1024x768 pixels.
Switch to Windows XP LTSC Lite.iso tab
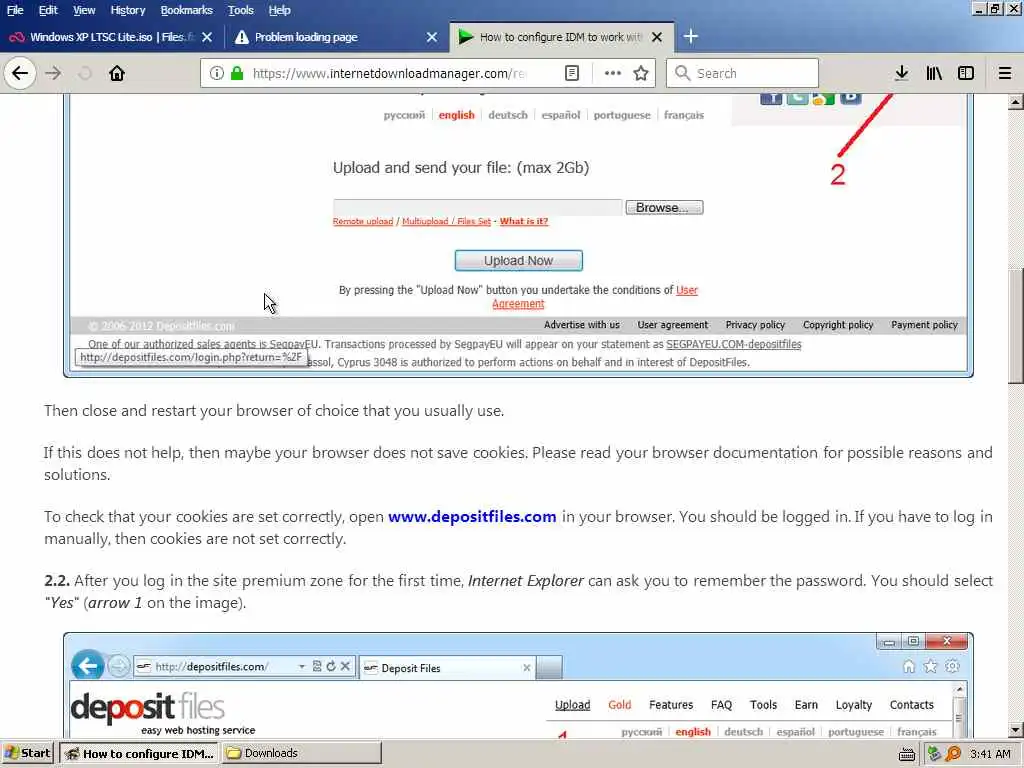click(x=112, y=37)
